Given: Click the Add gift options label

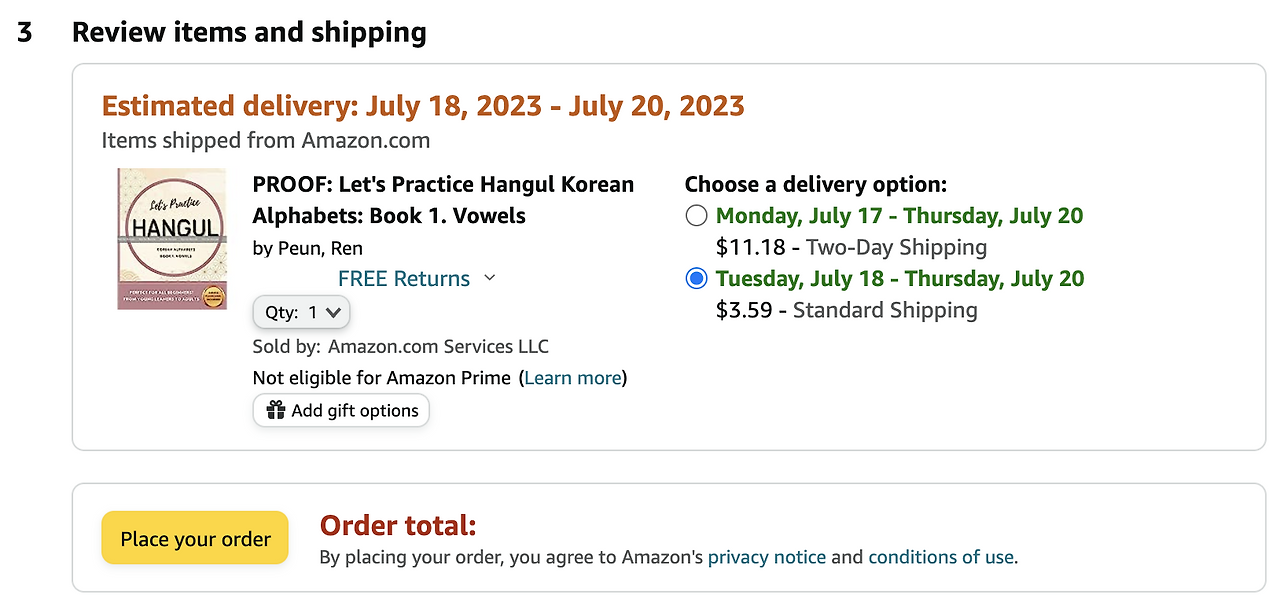Looking at the screenshot, I should [355, 411].
